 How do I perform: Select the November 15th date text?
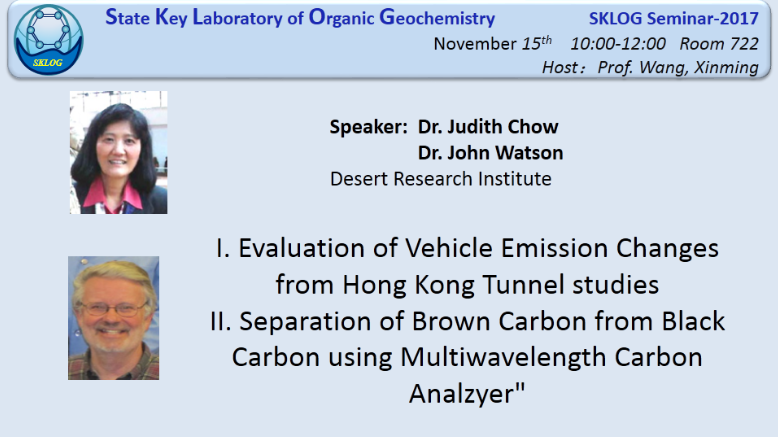pyautogui.click(x=492, y=44)
